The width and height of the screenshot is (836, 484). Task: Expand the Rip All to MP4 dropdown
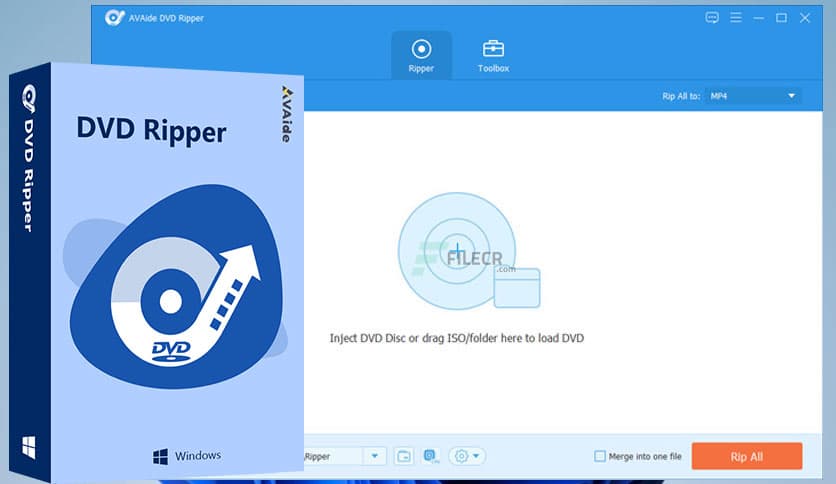[x=753, y=96]
